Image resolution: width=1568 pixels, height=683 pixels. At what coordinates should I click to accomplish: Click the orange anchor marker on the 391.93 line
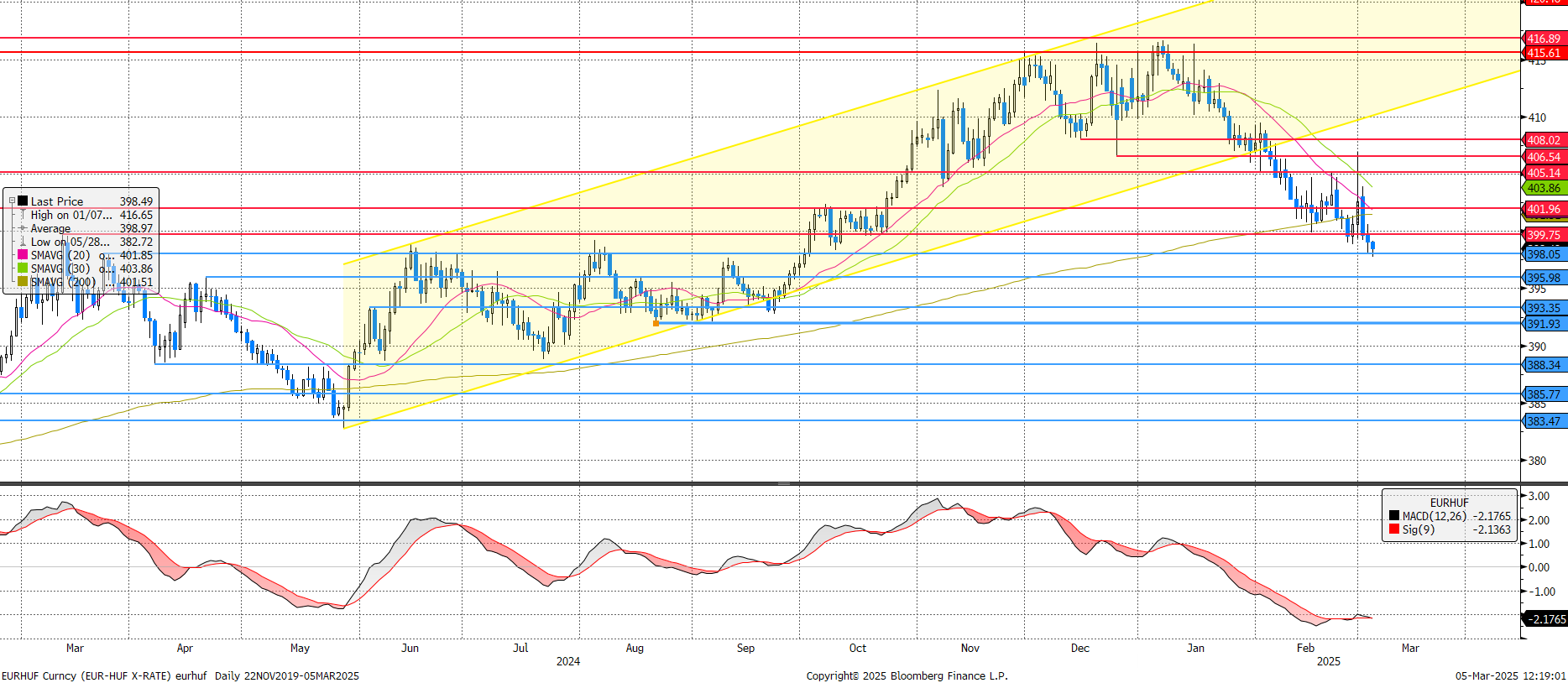tap(656, 323)
